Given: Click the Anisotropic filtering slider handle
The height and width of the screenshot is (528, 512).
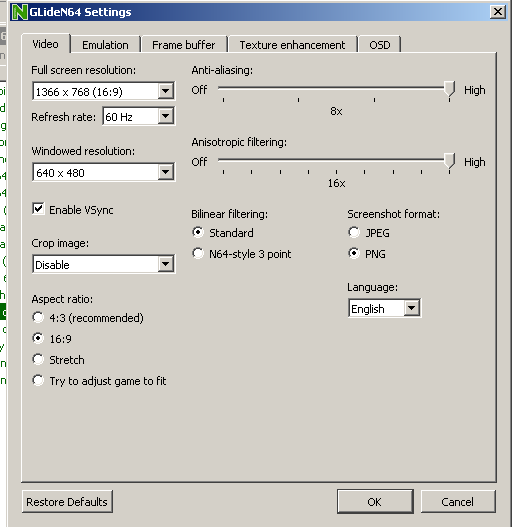Looking at the screenshot, I should click(x=449, y=161).
